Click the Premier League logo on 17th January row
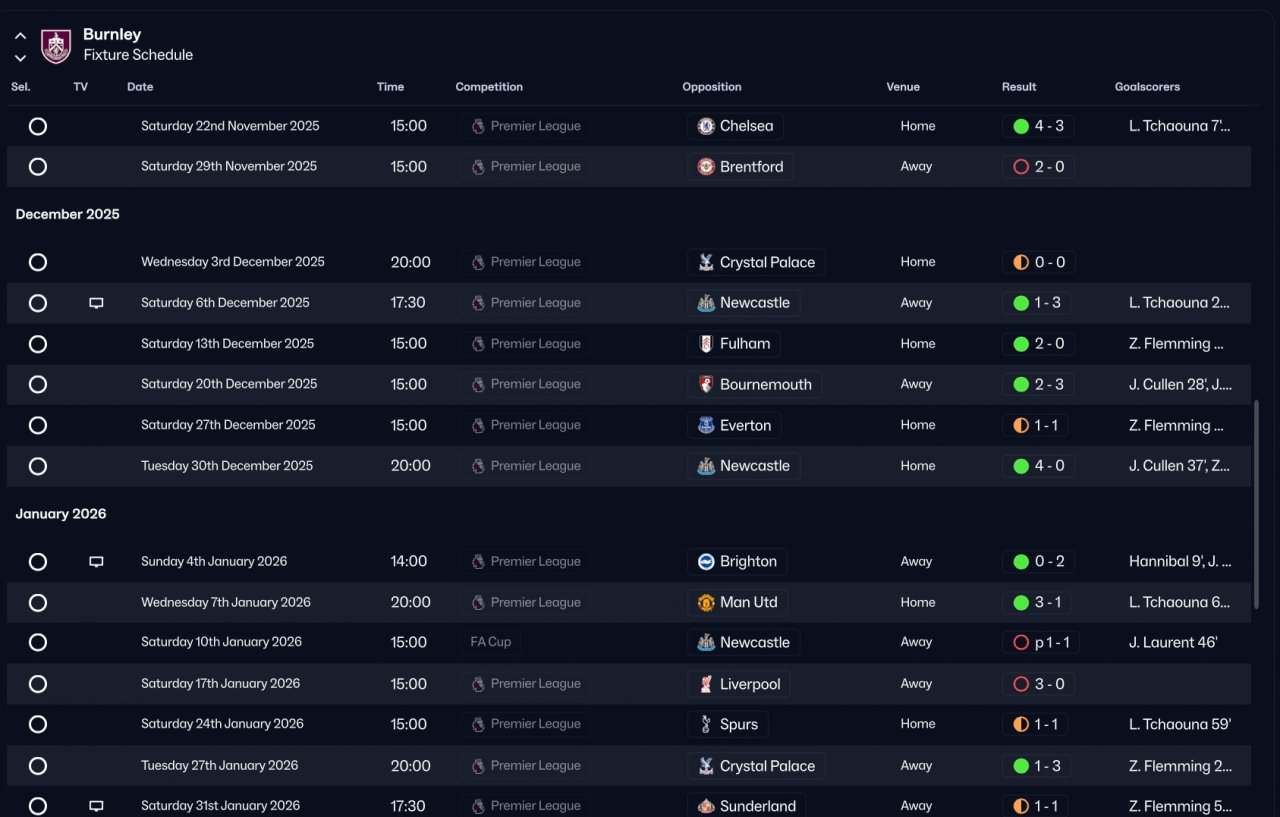The height and width of the screenshot is (817, 1280). [478, 684]
